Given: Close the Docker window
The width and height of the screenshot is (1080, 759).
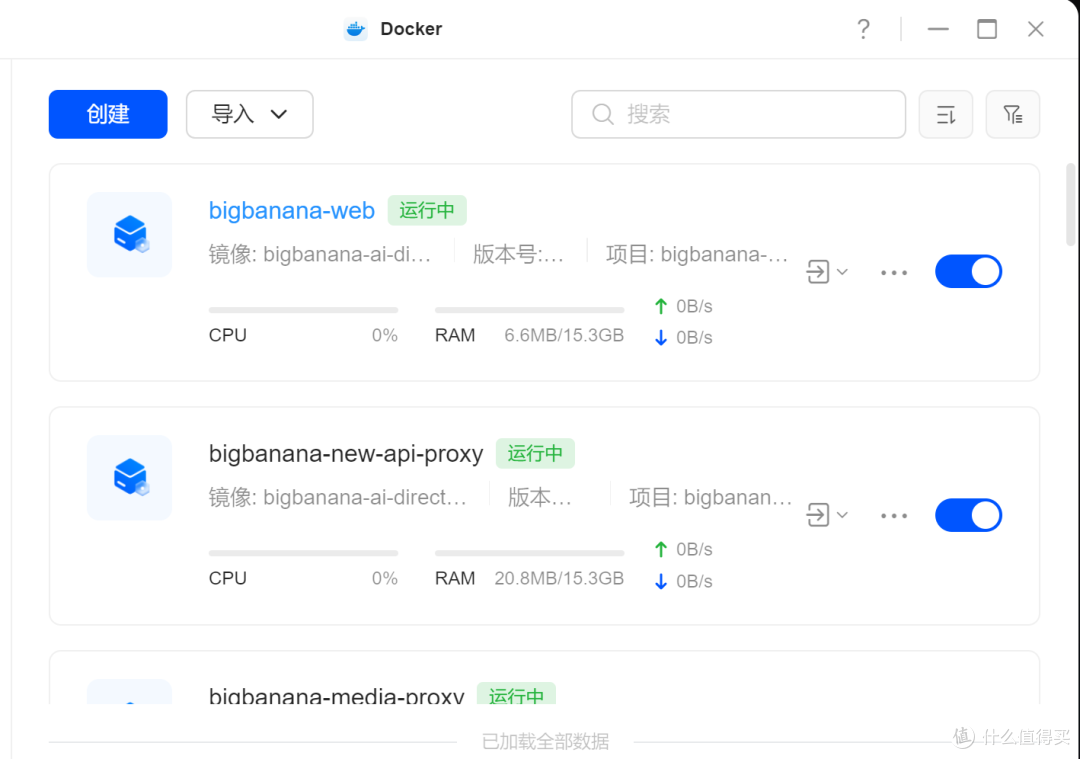Looking at the screenshot, I should click(x=1035, y=29).
